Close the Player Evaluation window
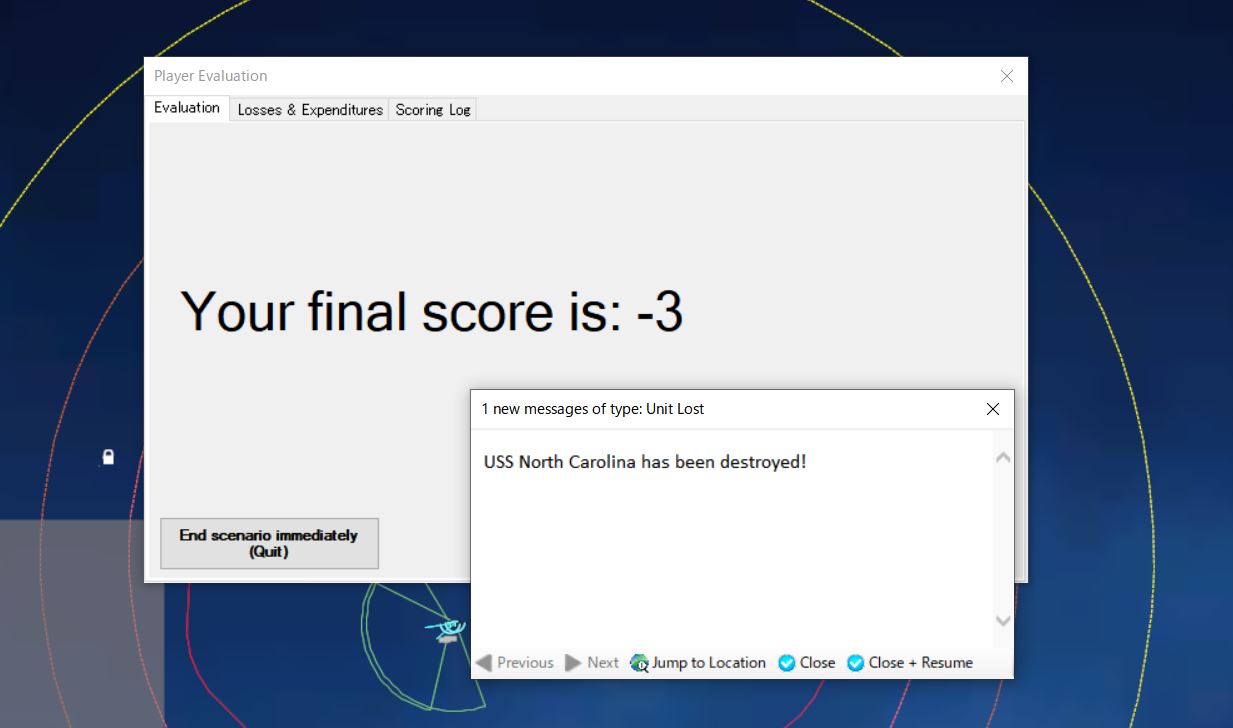The width and height of the screenshot is (1233, 728). (x=1007, y=76)
